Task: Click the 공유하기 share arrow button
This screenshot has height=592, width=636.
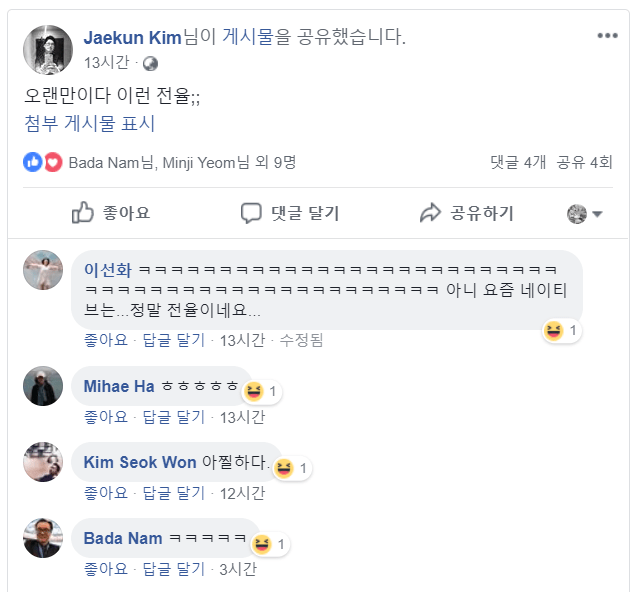Action: point(466,213)
